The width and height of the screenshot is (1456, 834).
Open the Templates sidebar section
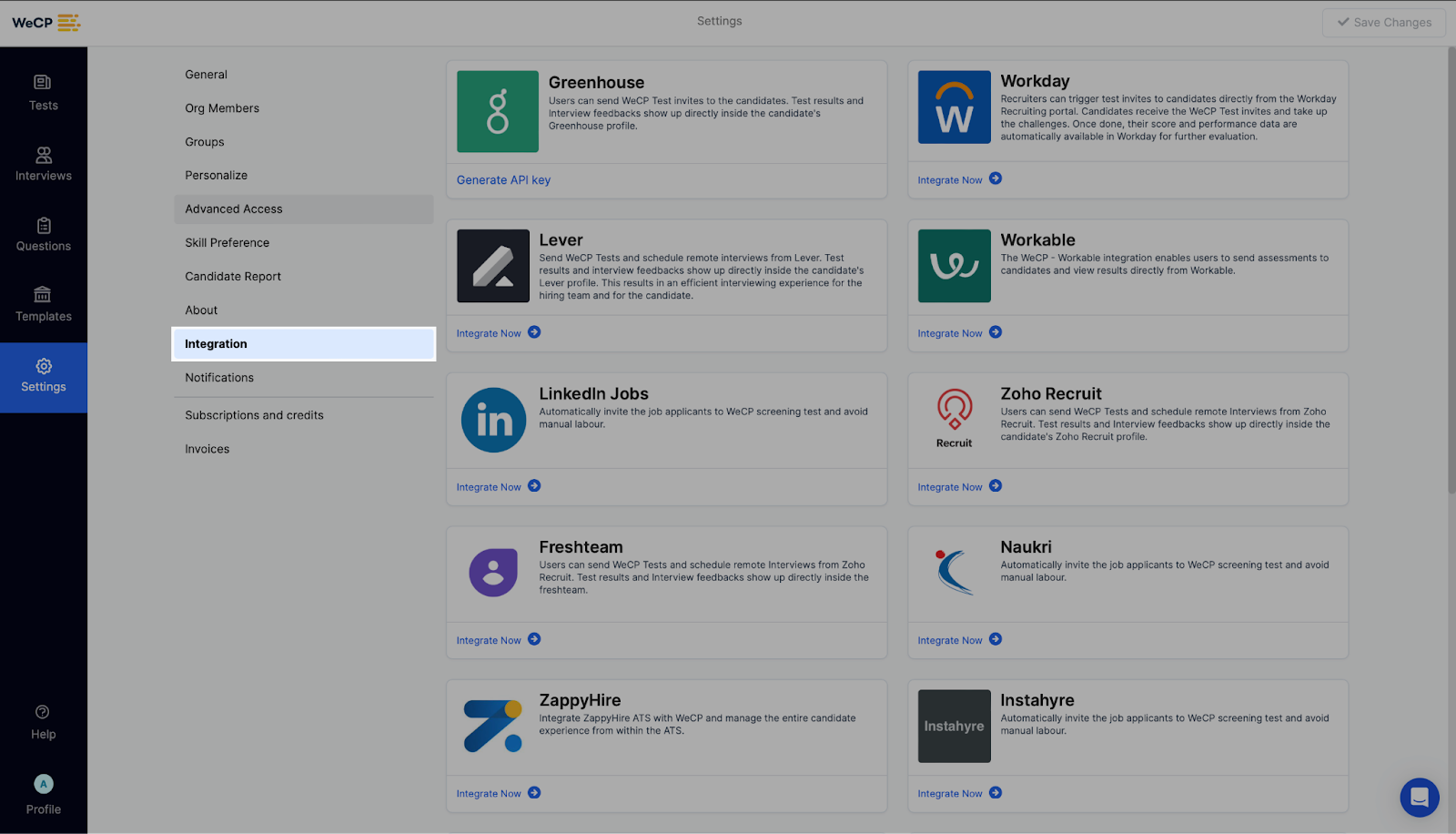click(43, 304)
